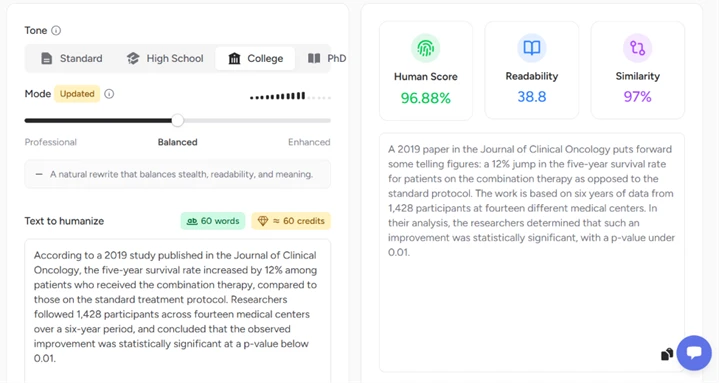Copy the humanized output text

click(x=667, y=354)
